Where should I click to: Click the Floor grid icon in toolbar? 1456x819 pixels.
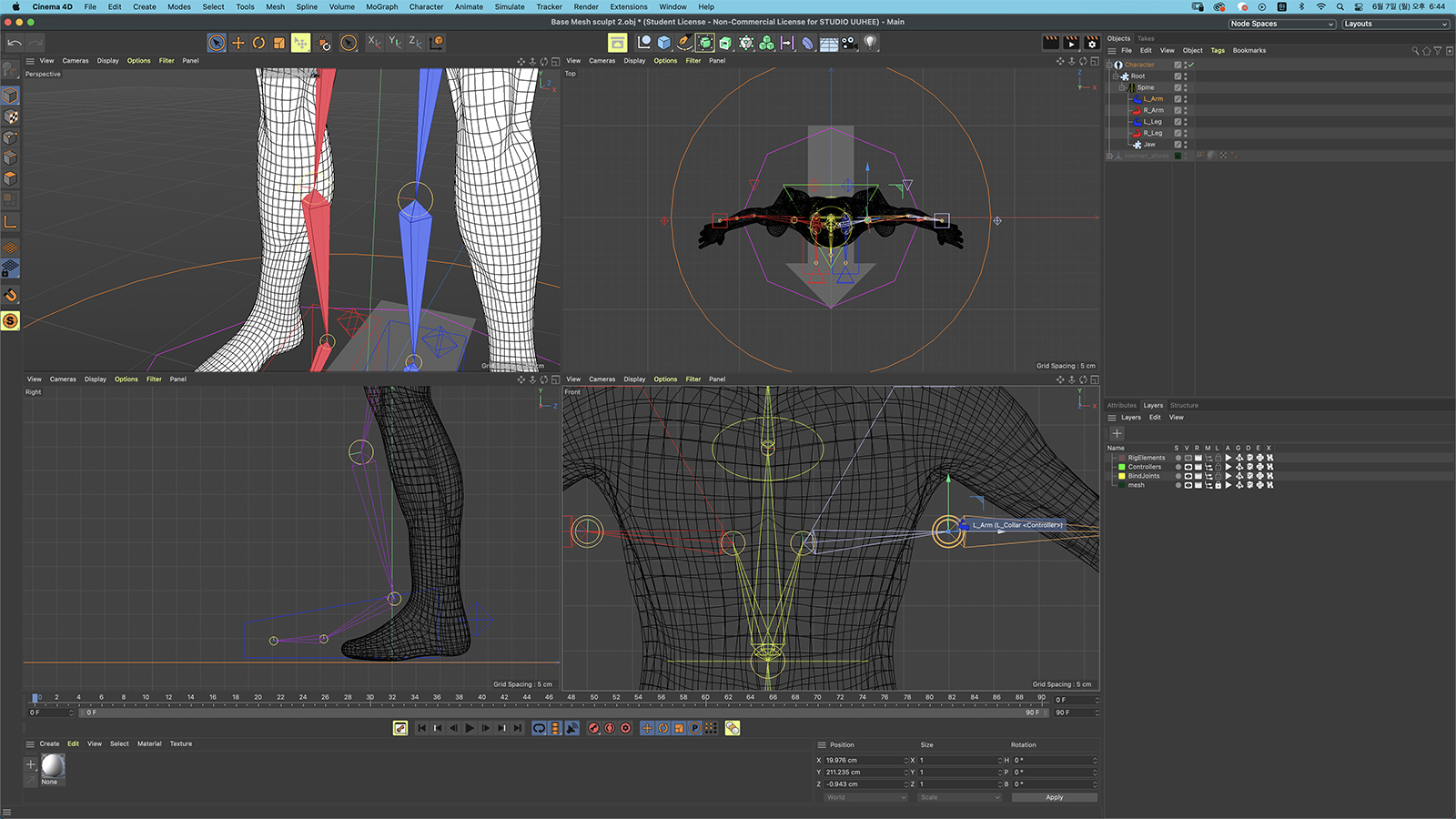coord(829,43)
